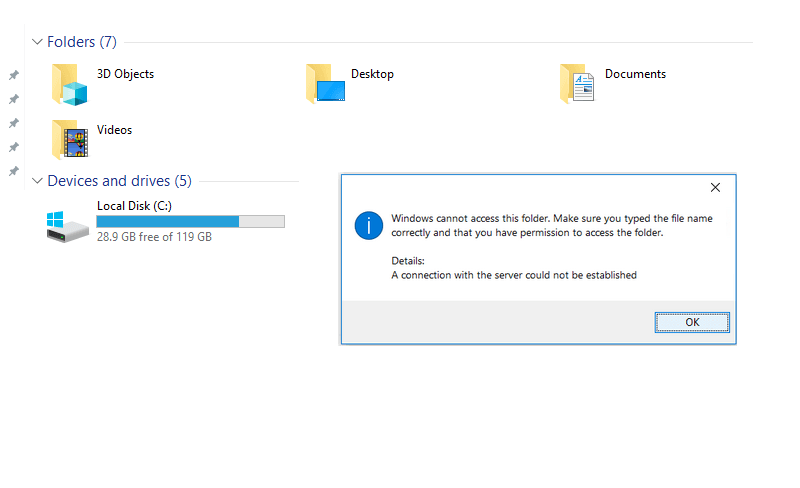Open the Documents folder icon
This screenshot has height=488, width=800.
[577, 84]
